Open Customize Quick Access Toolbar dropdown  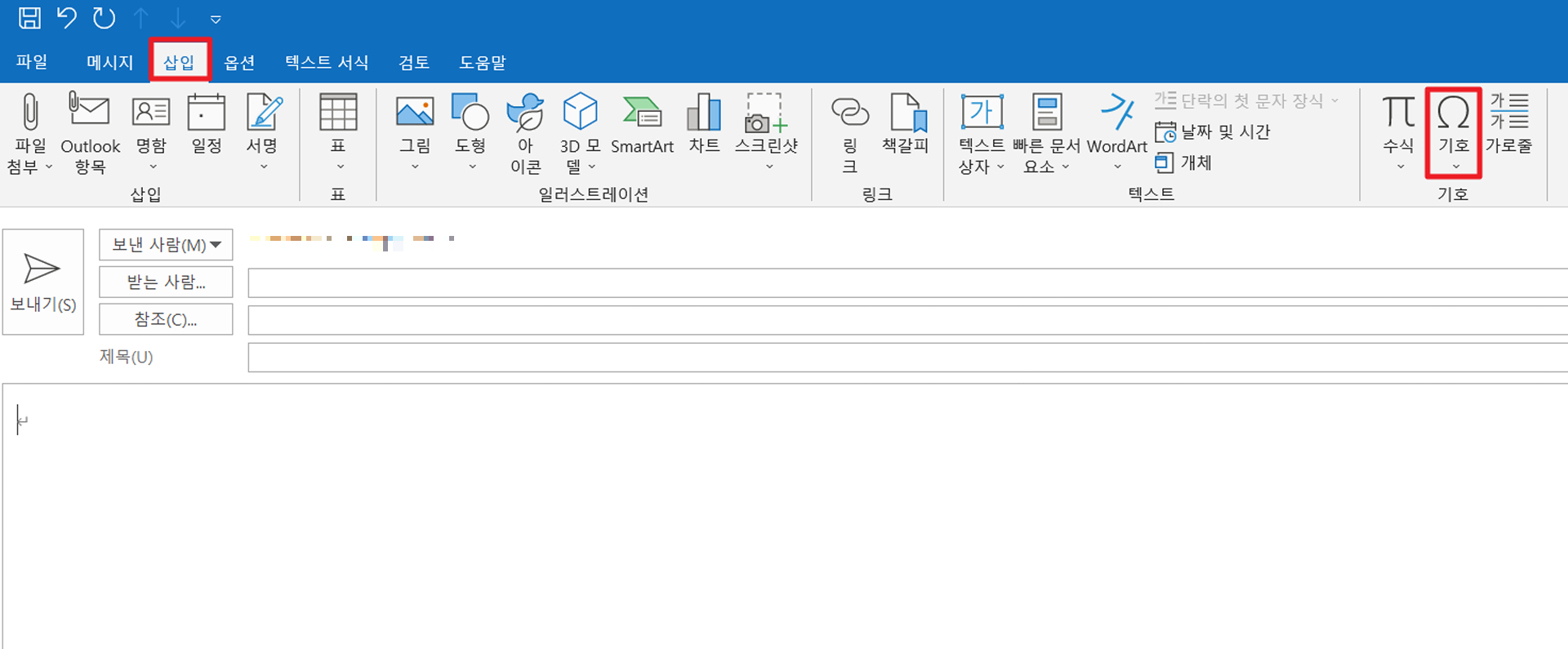click(x=216, y=19)
